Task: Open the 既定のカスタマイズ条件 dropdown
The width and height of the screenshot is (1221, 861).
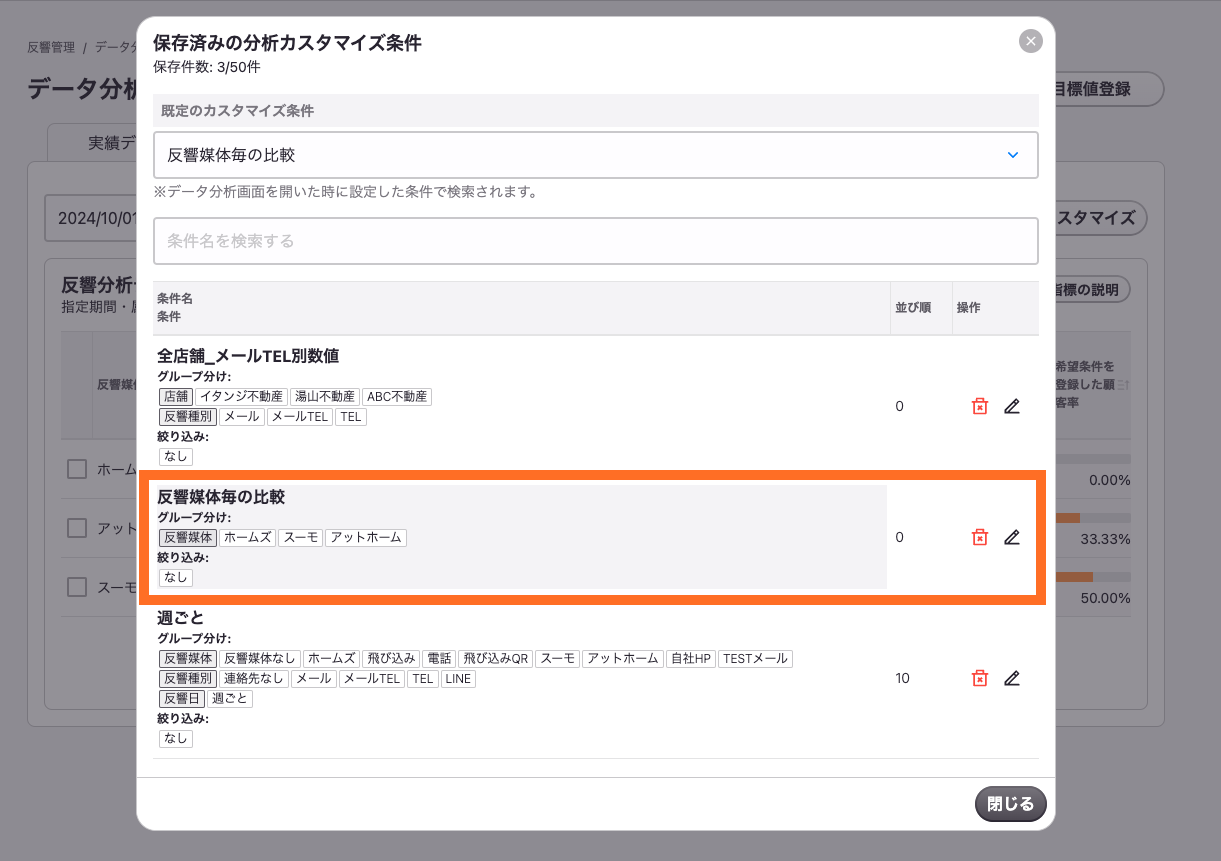Action: click(x=596, y=155)
